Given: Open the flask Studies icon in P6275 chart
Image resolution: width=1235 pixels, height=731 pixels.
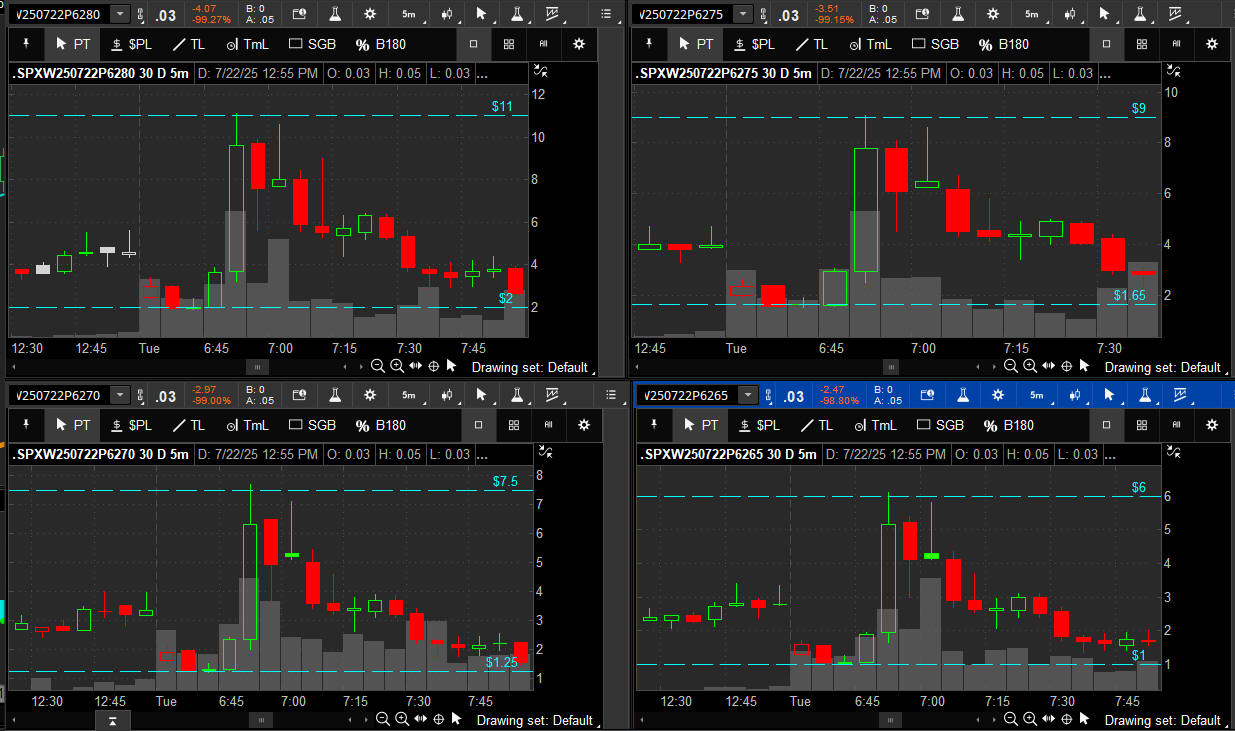Looking at the screenshot, I should coord(956,14).
